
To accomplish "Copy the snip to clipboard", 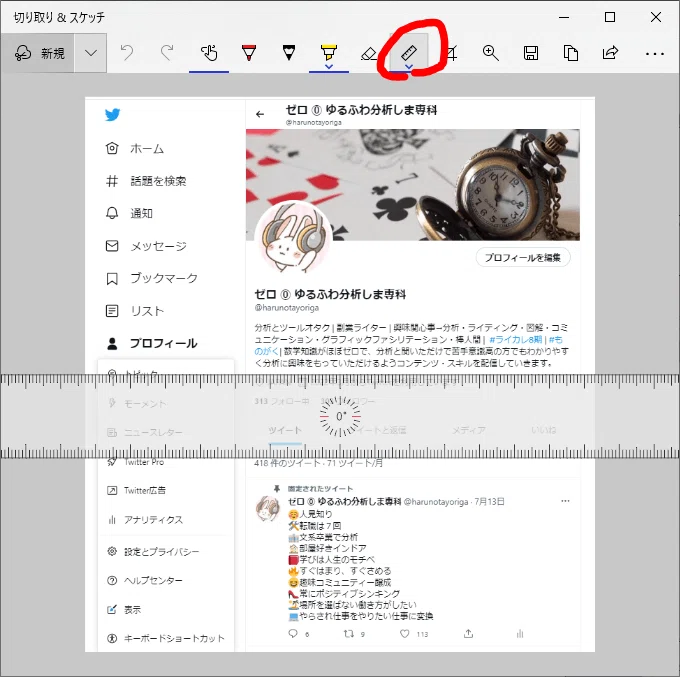I will (571, 53).
